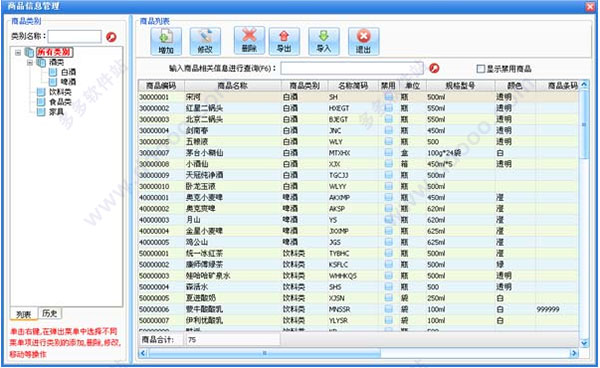Viewport: 600px width, 368px height.
Task: Collapse the 酒类 category tree node
Action: click(29, 62)
